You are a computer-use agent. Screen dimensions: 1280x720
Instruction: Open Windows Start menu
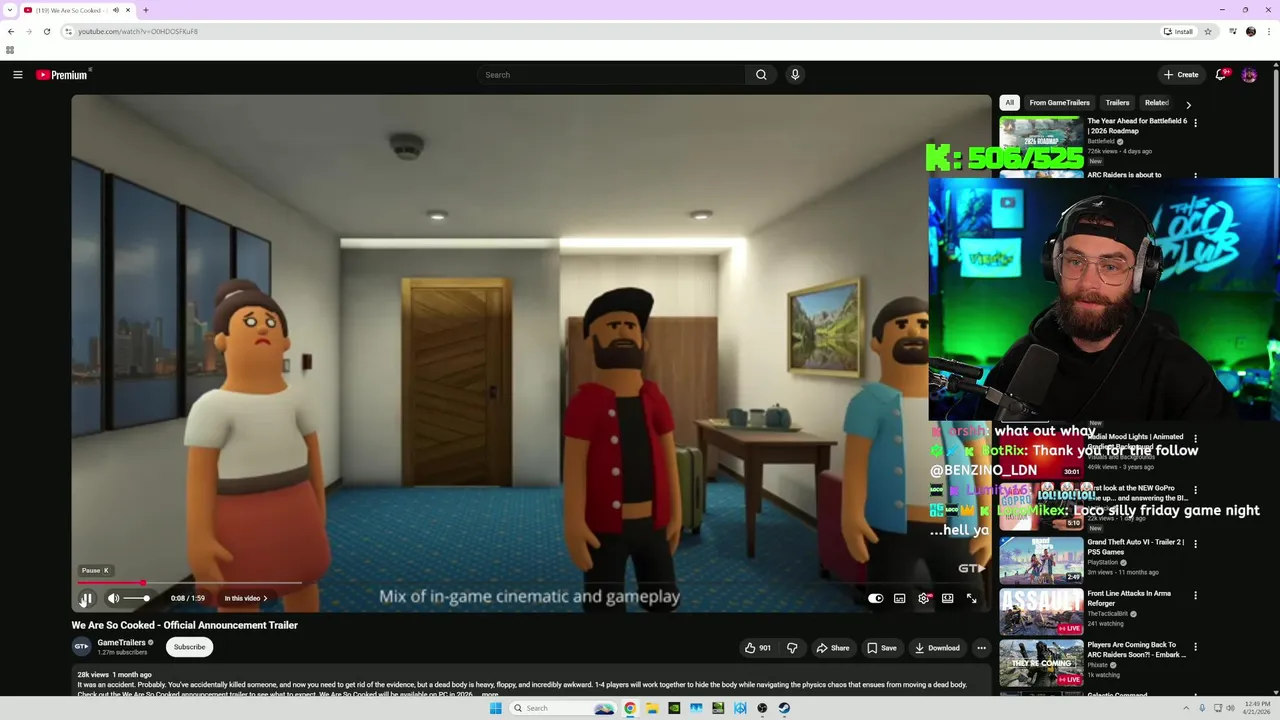pos(495,708)
